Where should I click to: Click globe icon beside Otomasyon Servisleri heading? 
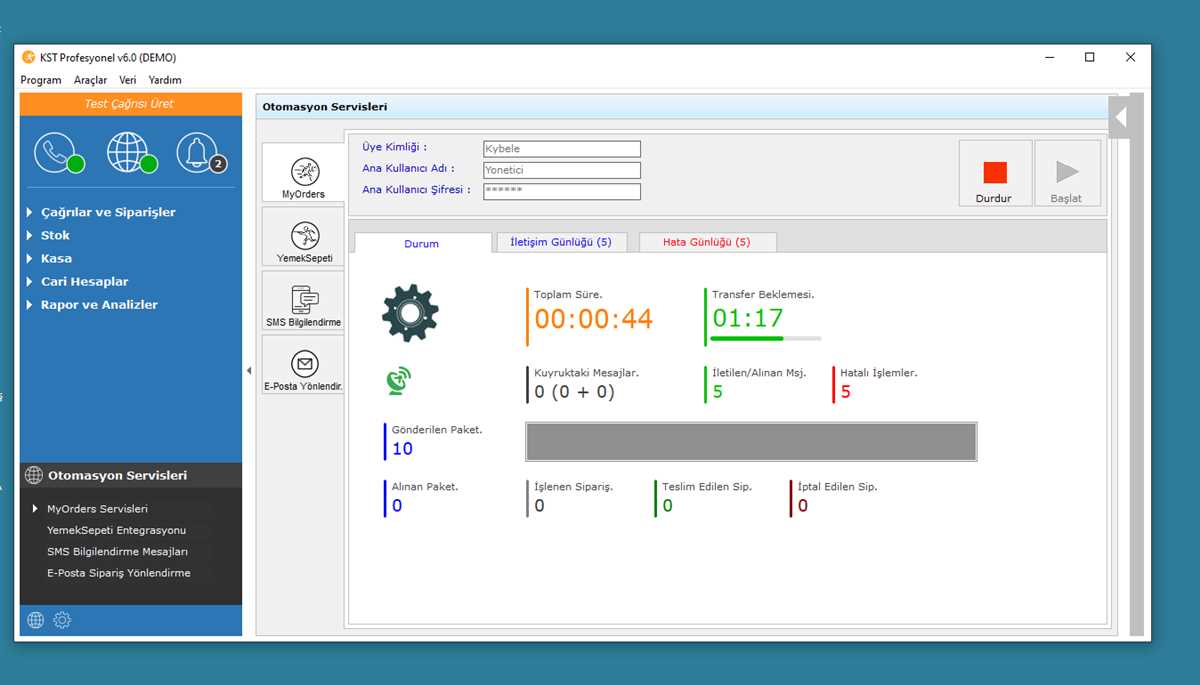(x=34, y=476)
